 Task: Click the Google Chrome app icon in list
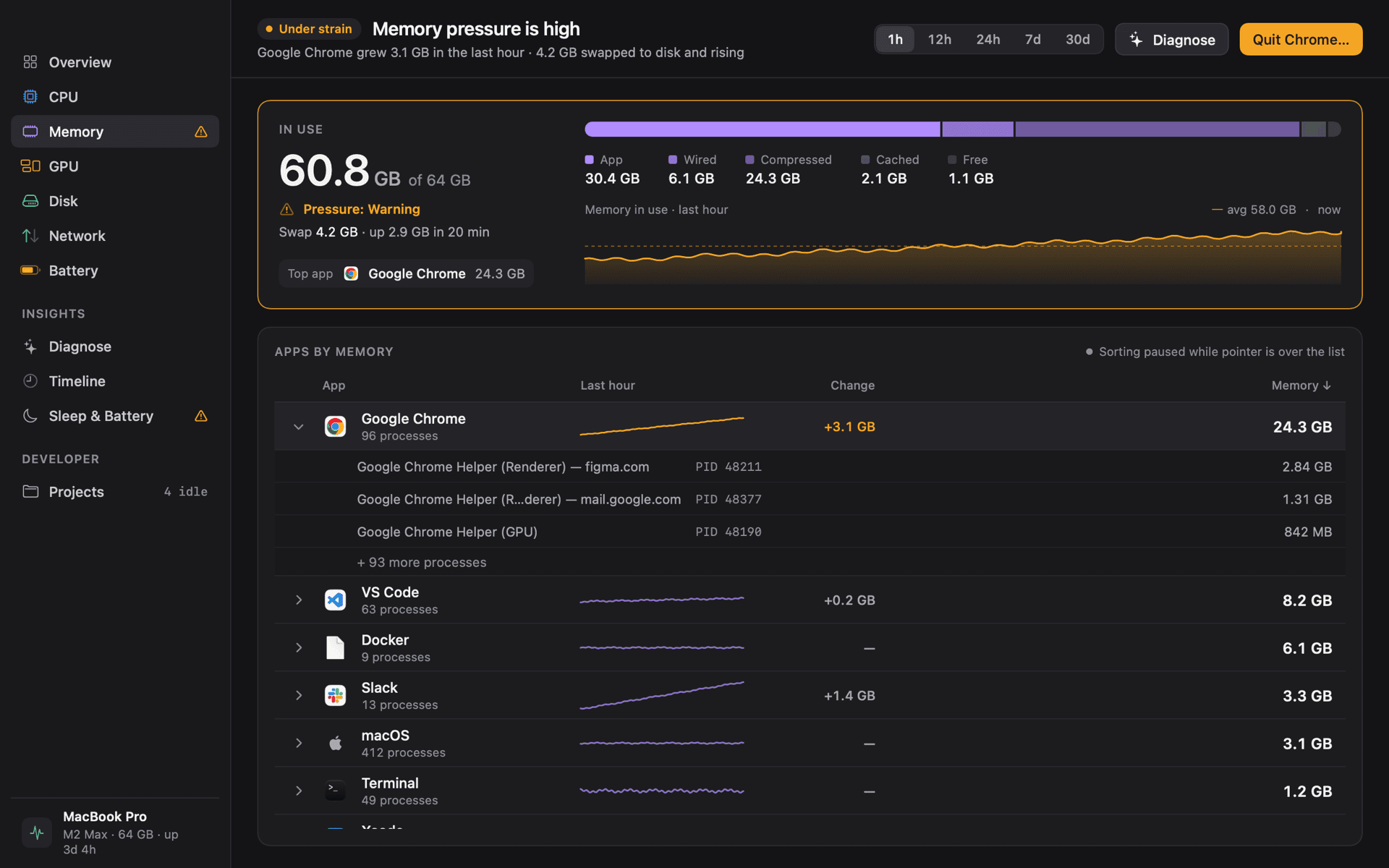pyautogui.click(x=335, y=427)
